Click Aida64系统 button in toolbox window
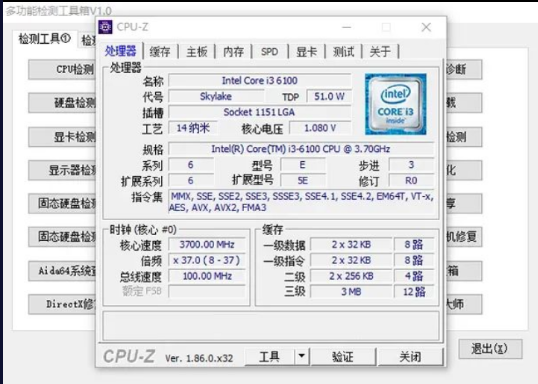 [62, 271]
